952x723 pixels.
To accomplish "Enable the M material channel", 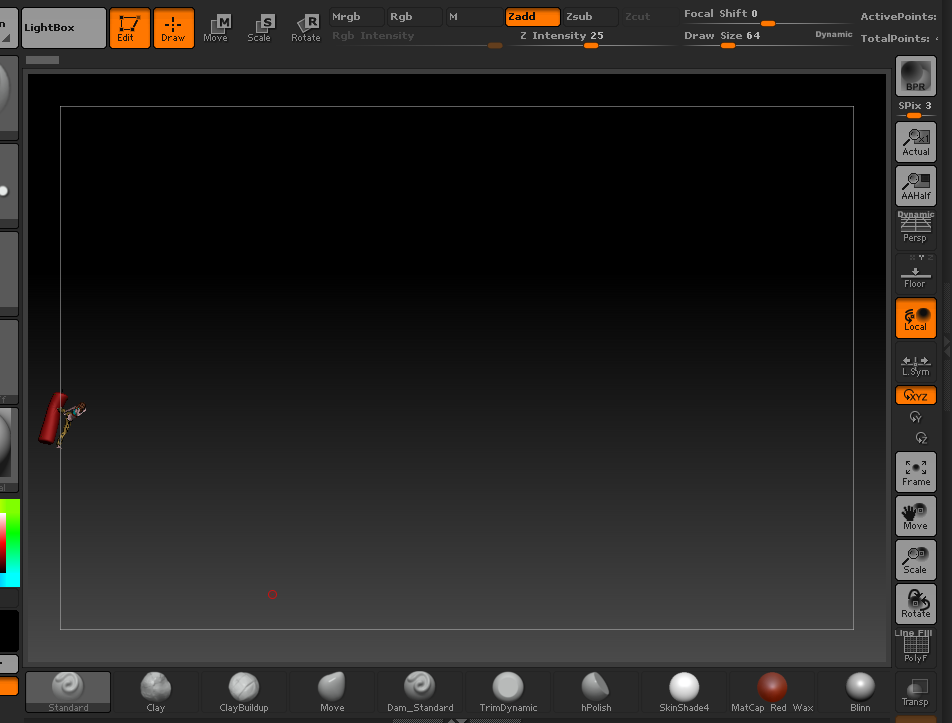I will (473, 16).
